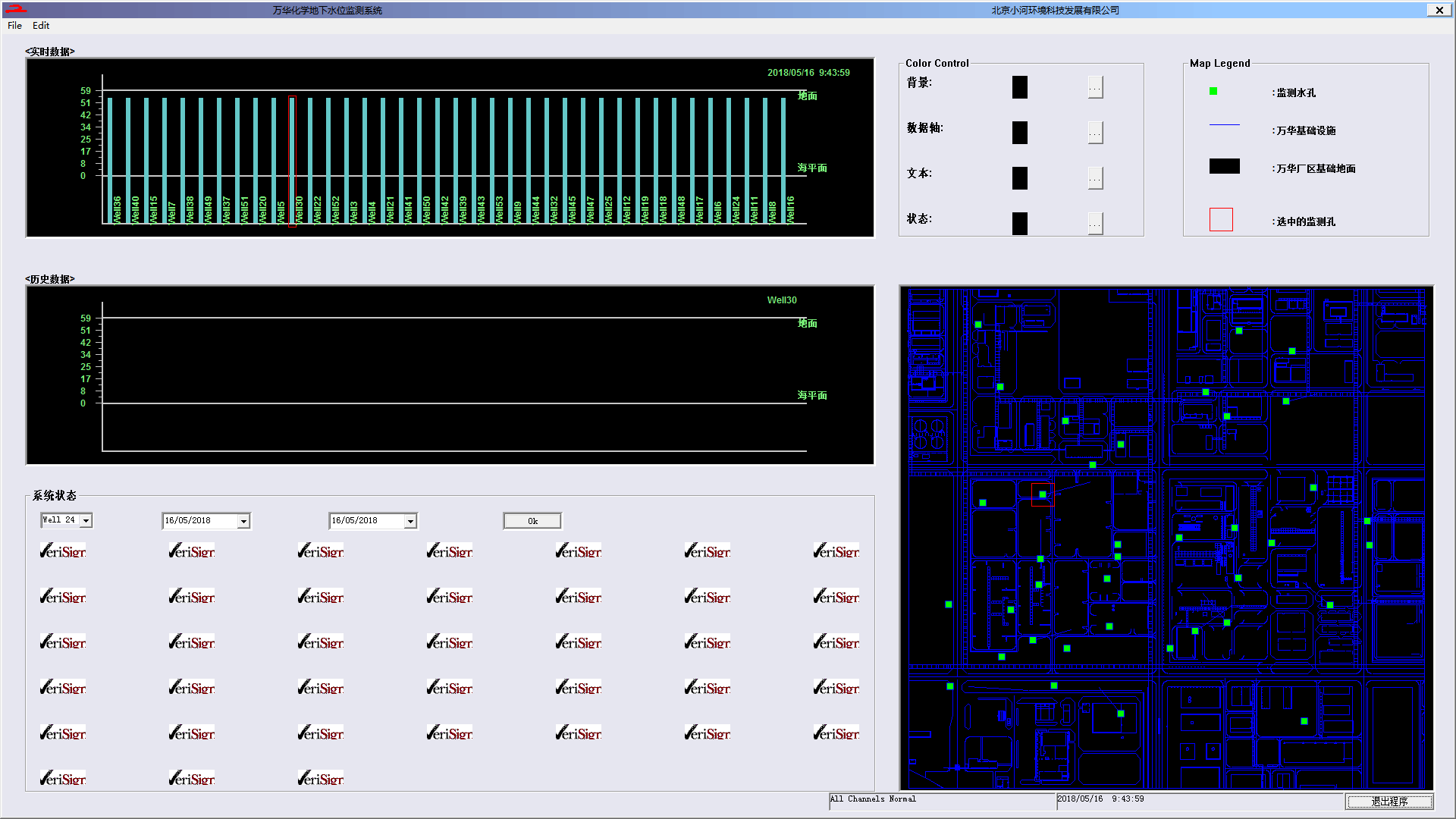Click the 海平面 label in history chart

(812, 395)
